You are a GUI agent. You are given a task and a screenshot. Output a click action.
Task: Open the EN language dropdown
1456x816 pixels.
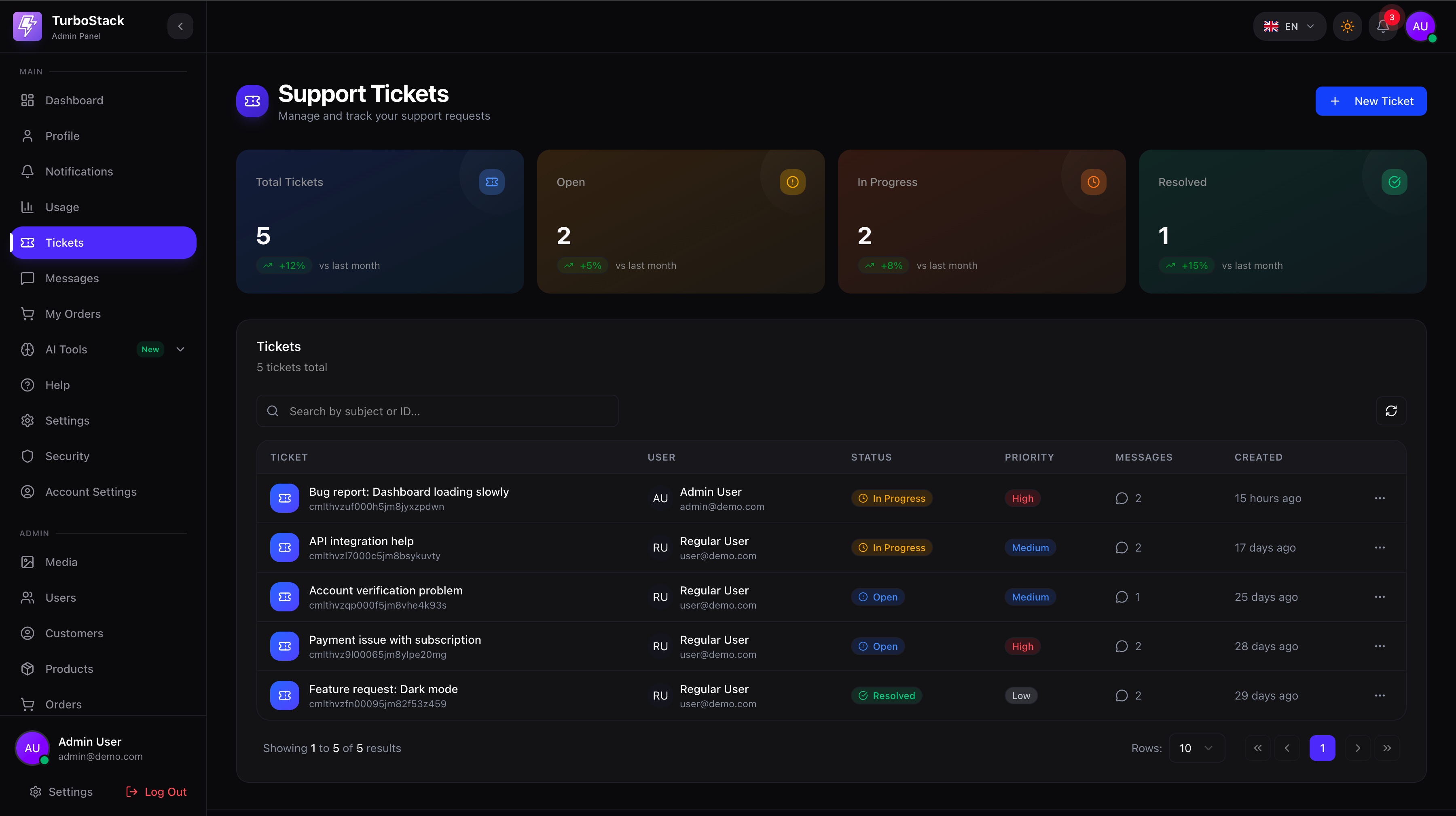click(1289, 27)
